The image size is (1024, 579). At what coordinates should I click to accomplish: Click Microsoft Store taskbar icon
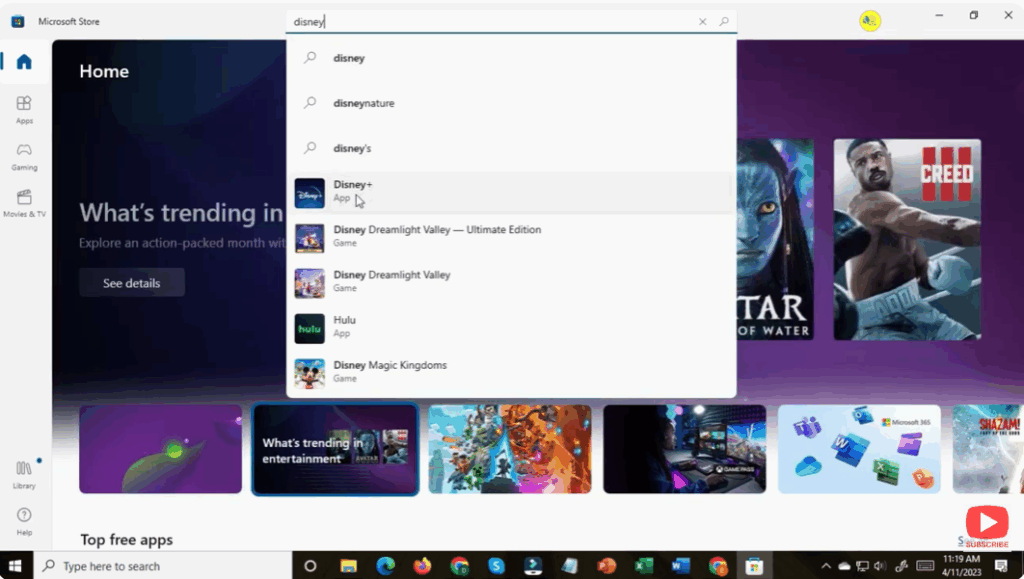tap(754, 566)
